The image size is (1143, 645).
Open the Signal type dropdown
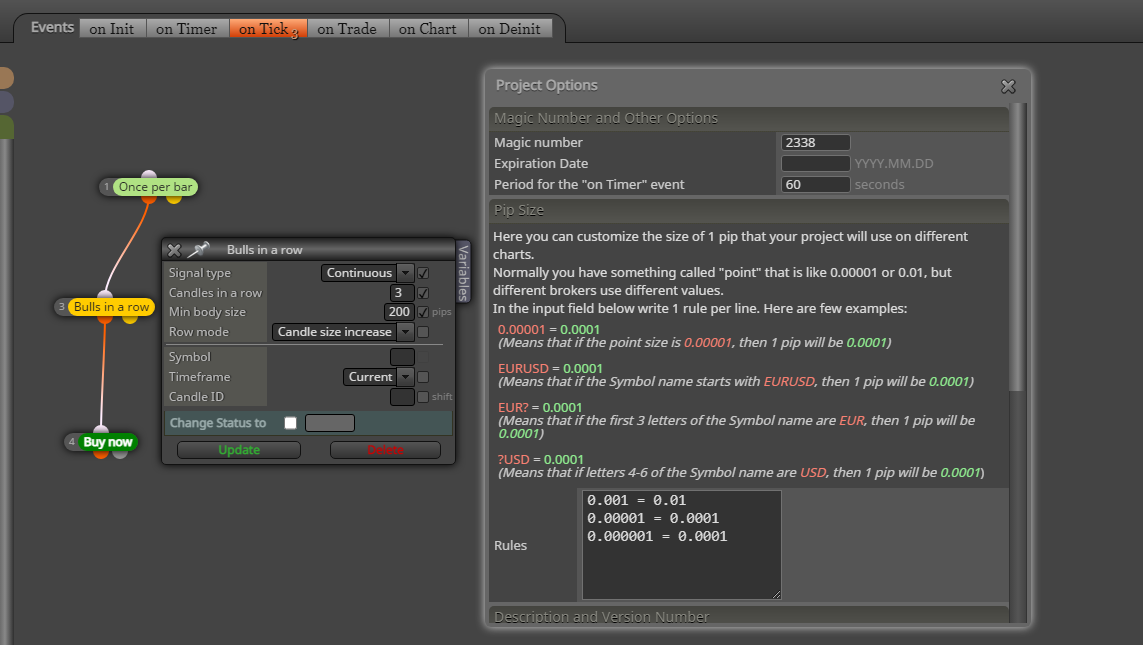coord(367,273)
